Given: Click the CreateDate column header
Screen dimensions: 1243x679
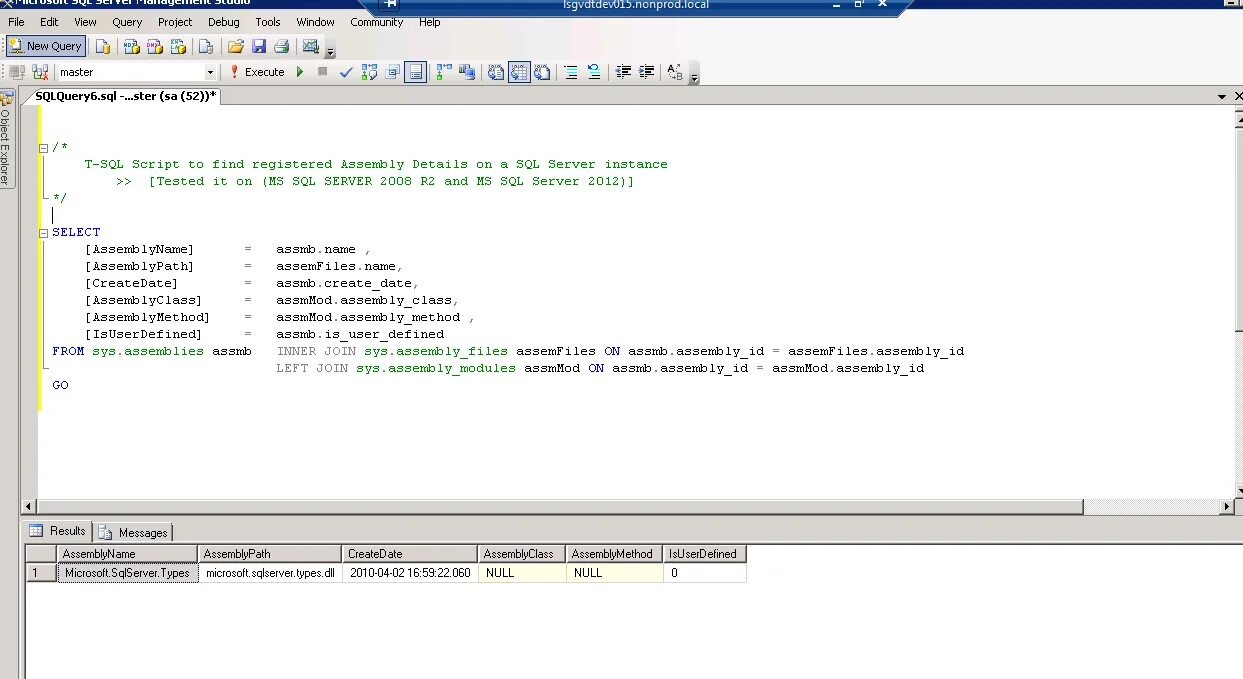Looking at the screenshot, I should (410, 554).
